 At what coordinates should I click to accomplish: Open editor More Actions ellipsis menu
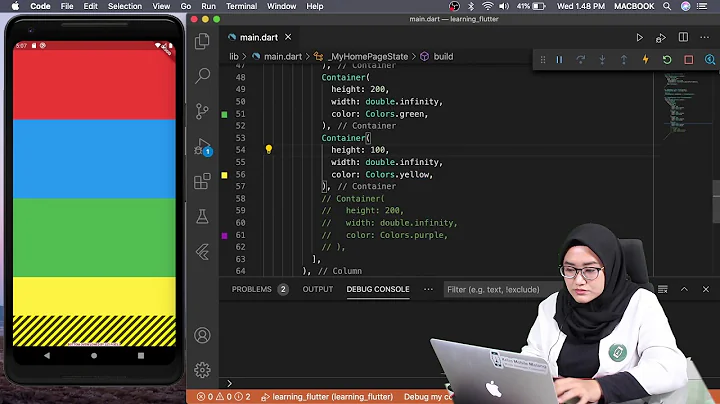click(x=705, y=38)
